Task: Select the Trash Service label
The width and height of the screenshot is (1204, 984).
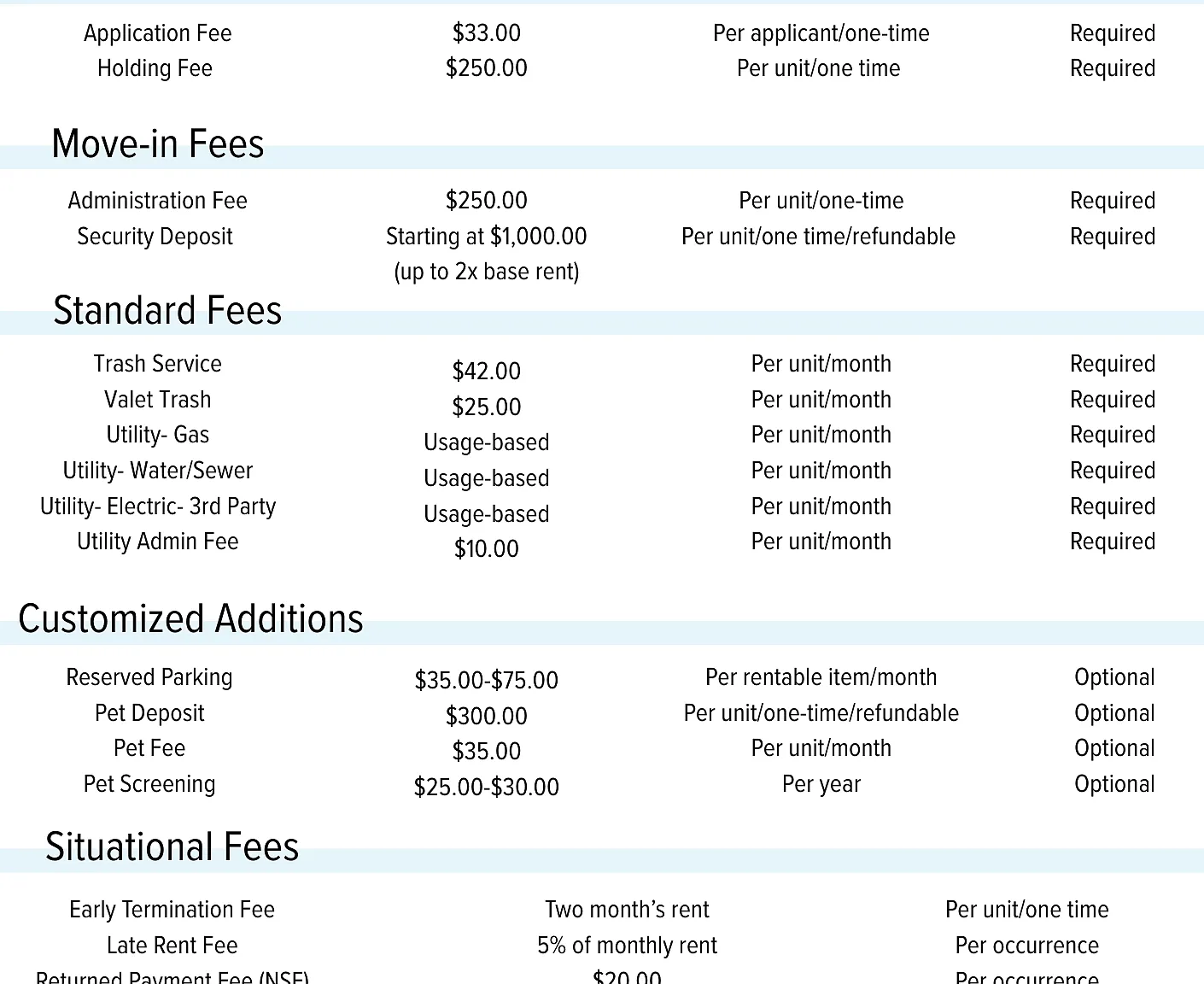Action: tap(158, 364)
